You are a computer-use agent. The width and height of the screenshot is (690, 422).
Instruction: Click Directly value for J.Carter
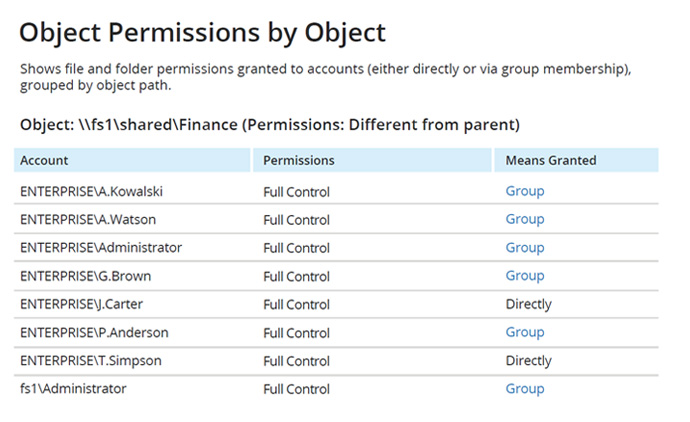pos(529,304)
